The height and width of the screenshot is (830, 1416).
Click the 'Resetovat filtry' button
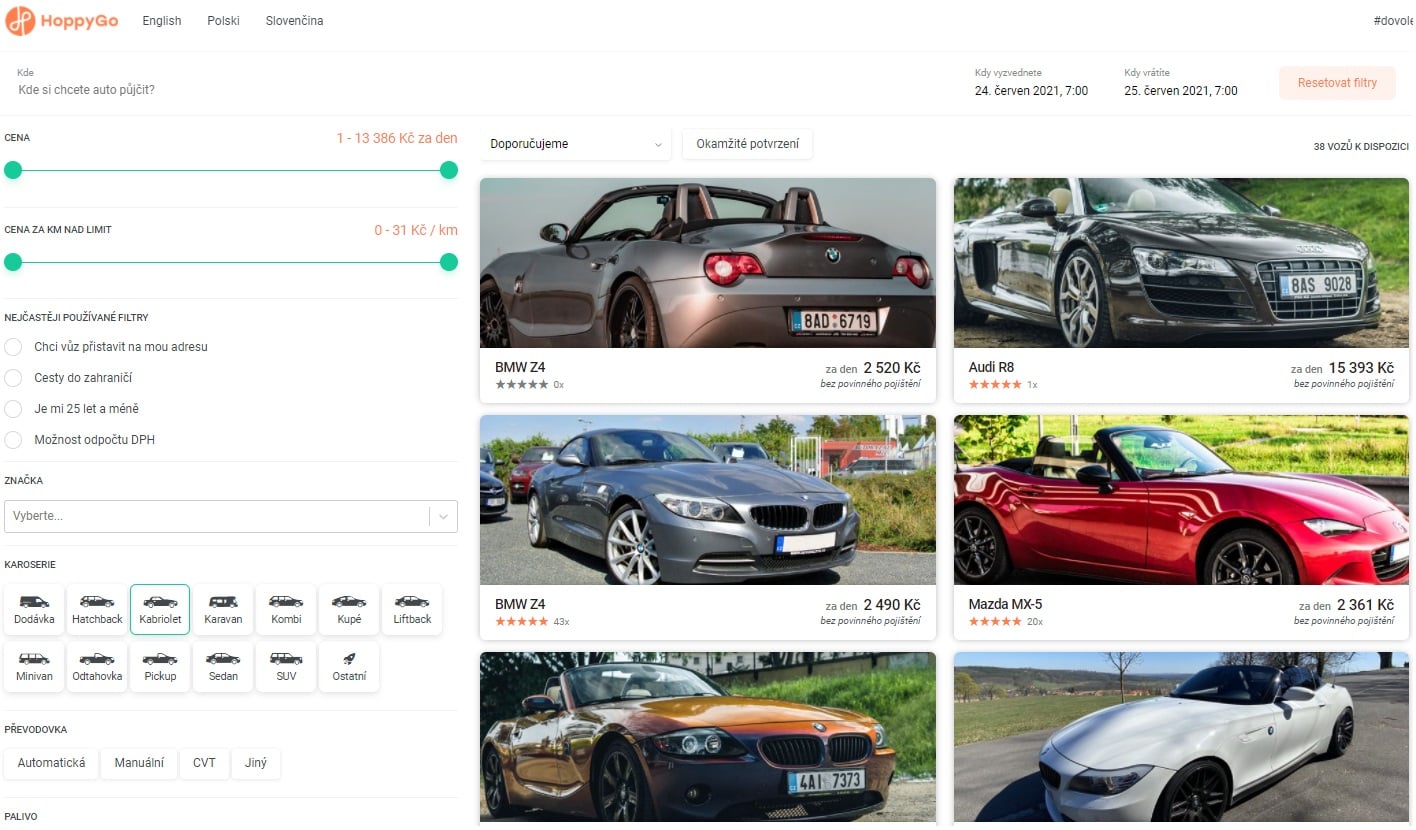1337,83
